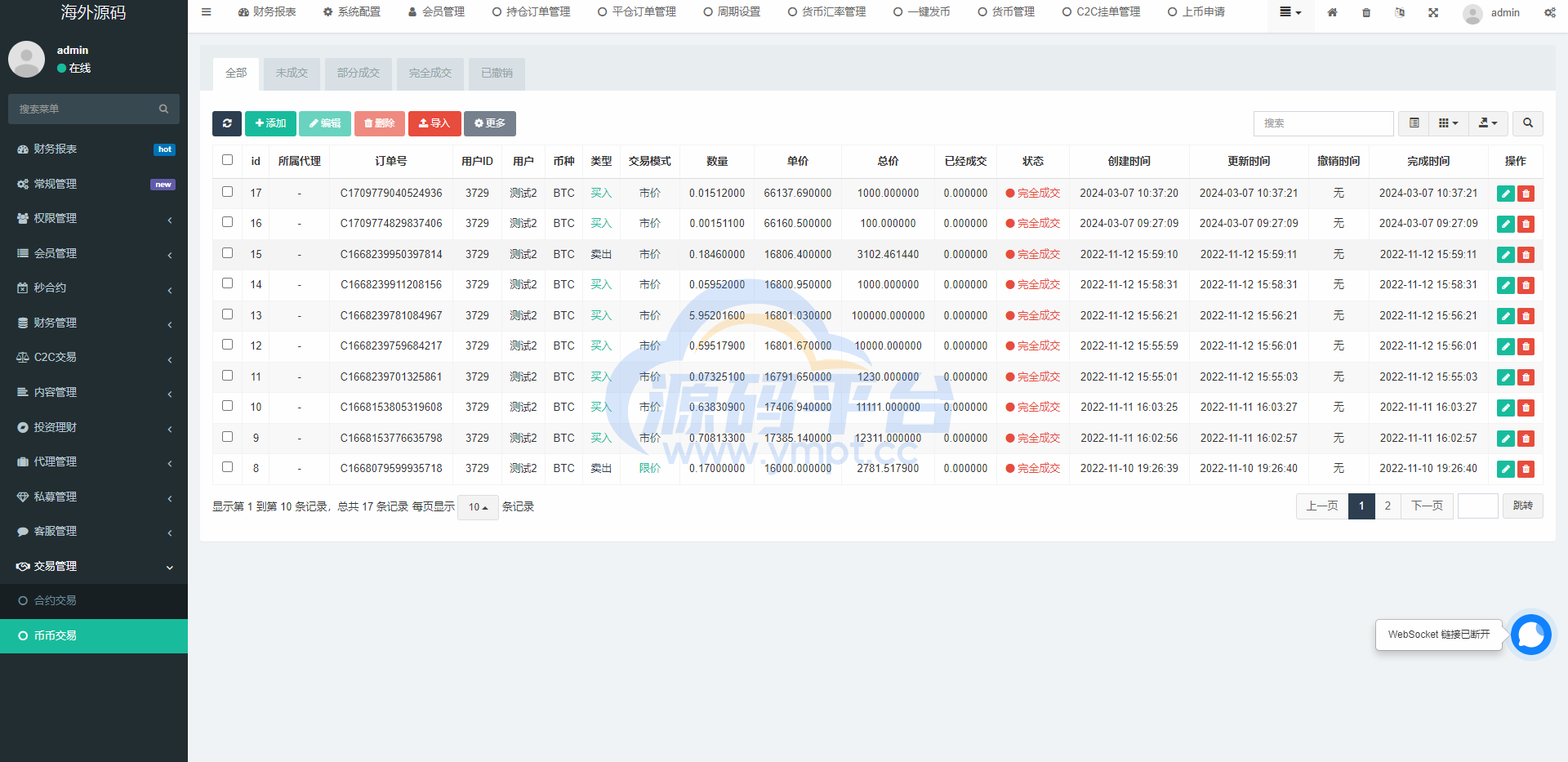Screen dimensions: 1568x762
Task: Click the search magnifier button beside toolbar
Action: point(1527,123)
